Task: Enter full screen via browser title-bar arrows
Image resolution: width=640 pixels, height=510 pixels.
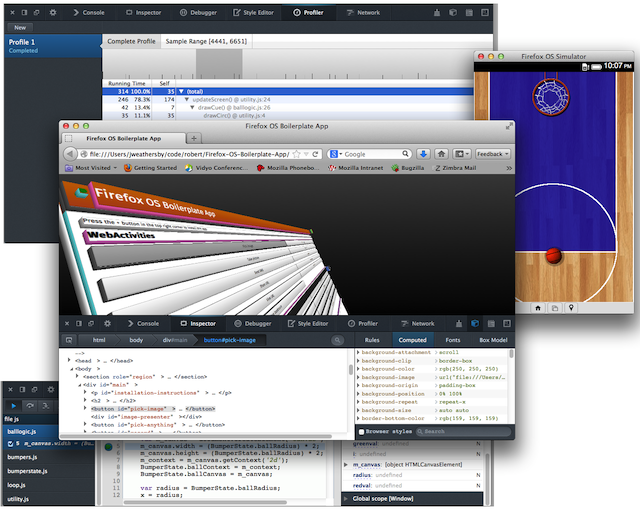Action: pos(509,126)
